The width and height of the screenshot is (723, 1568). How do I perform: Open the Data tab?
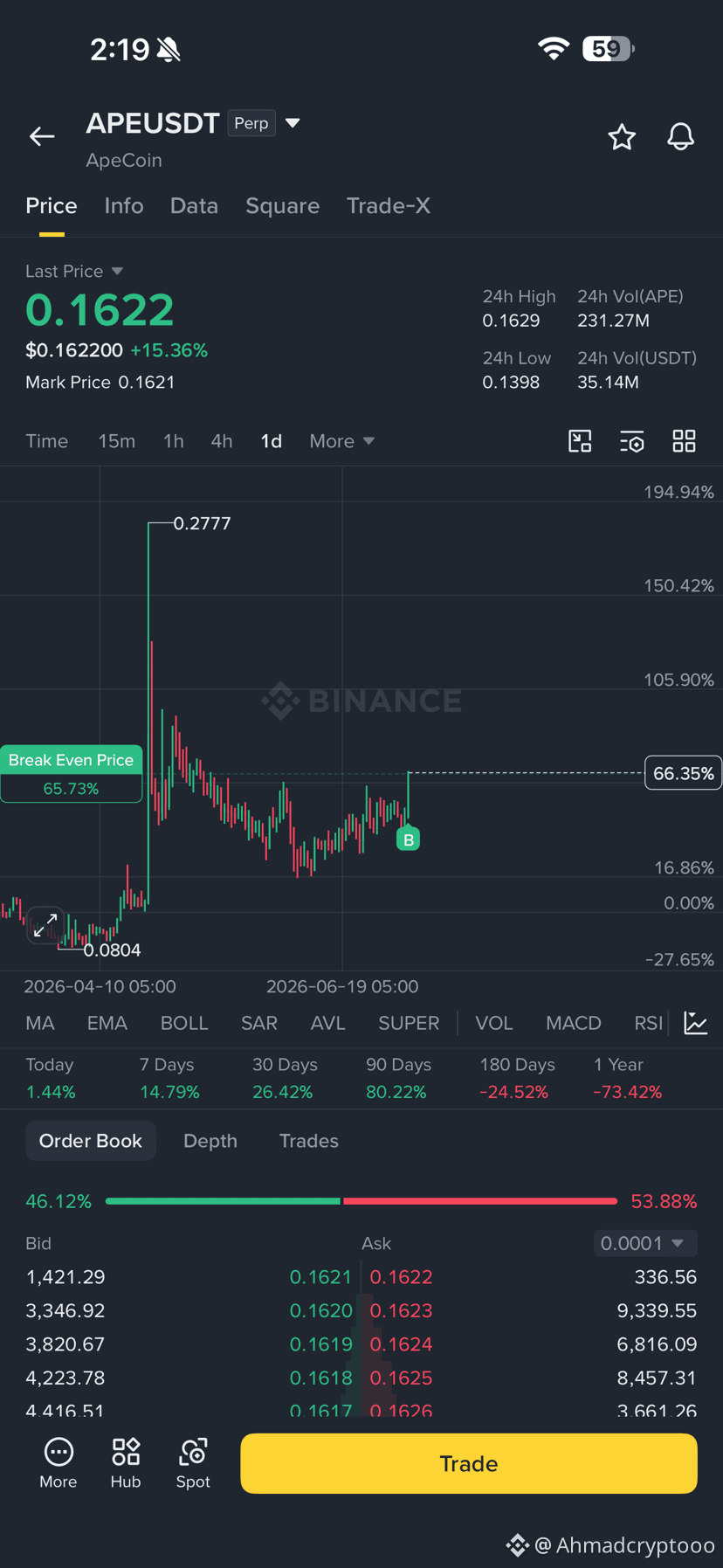point(194,206)
